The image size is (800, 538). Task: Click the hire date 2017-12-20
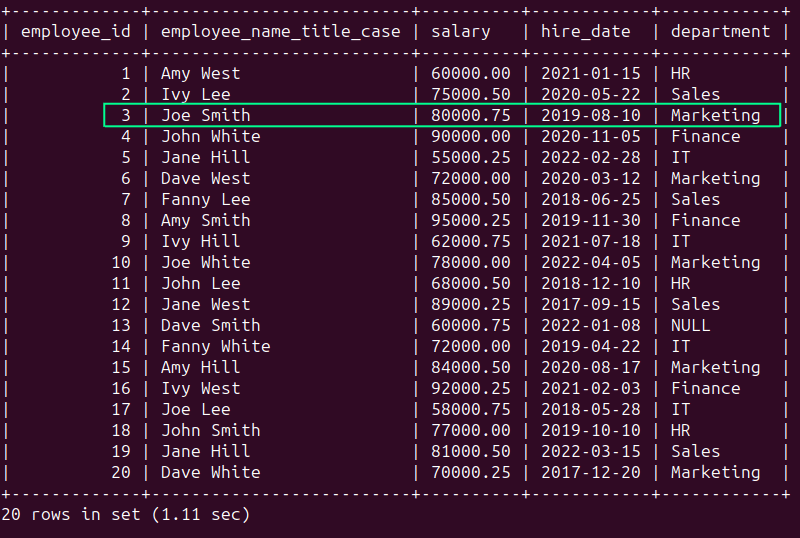point(590,472)
